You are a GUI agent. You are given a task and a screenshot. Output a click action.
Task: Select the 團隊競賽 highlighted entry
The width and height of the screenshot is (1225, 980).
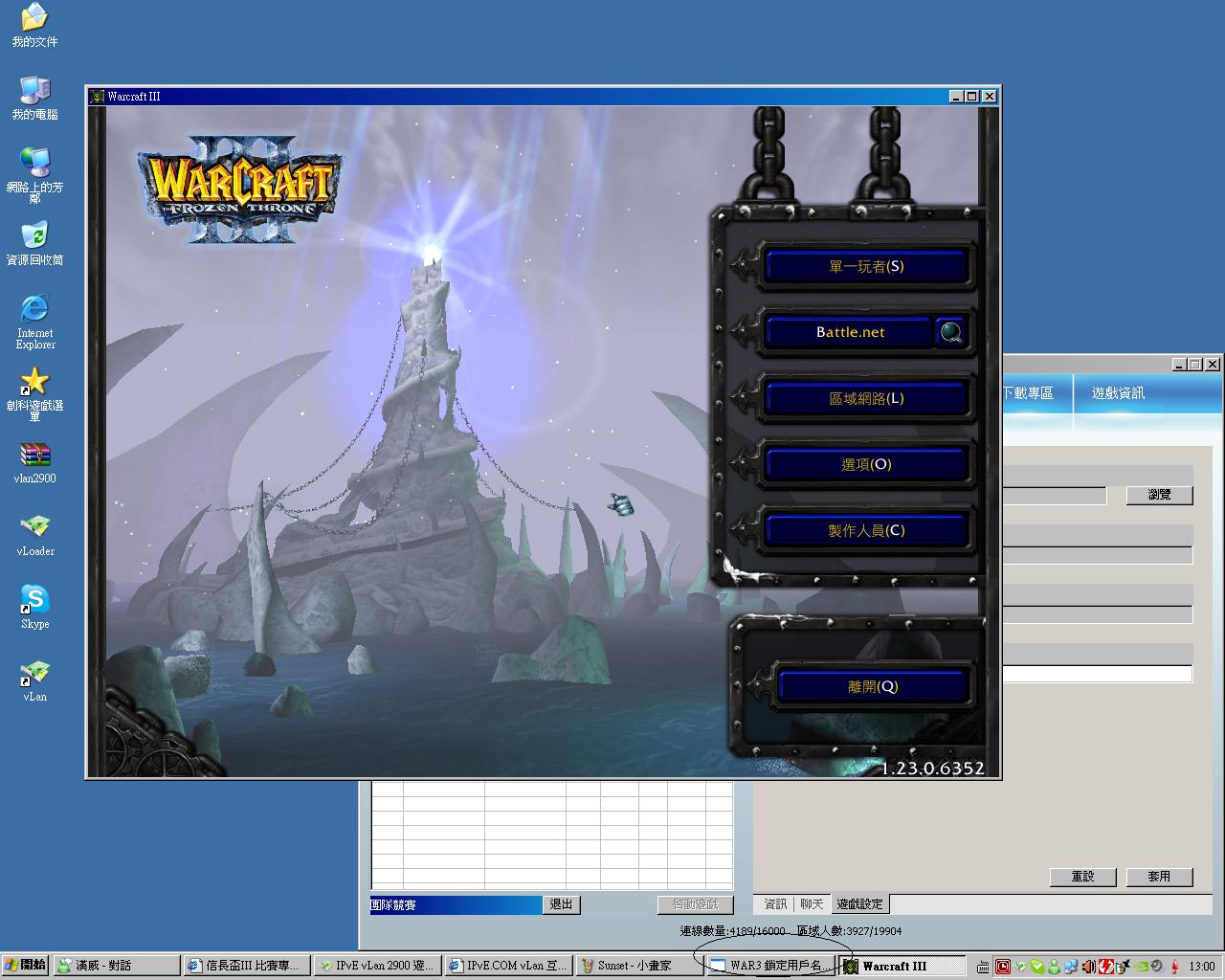click(x=456, y=904)
